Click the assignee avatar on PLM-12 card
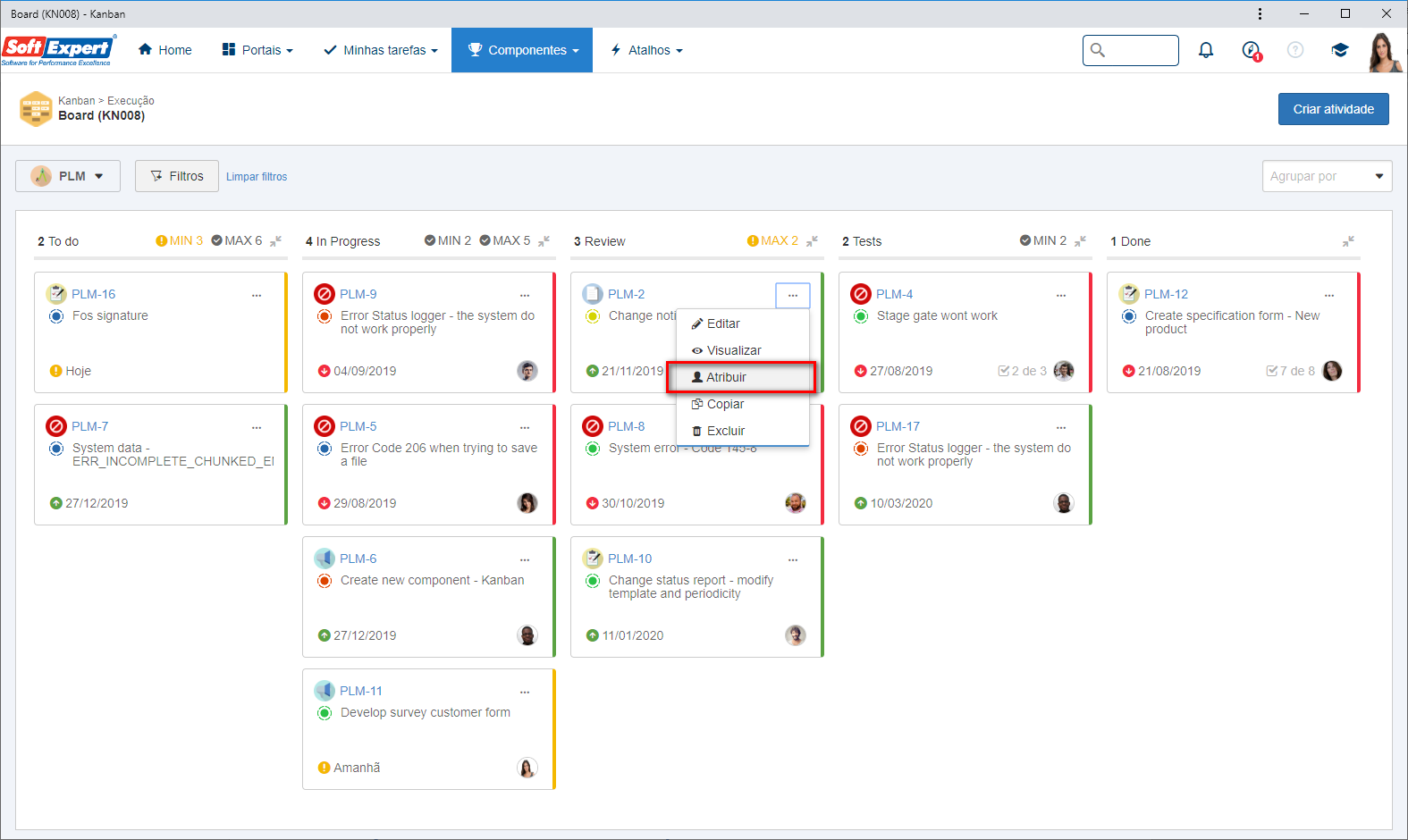 (x=1332, y=371)
